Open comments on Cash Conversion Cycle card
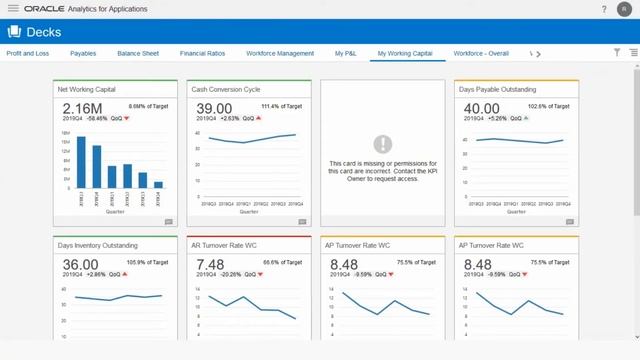The height and width of the screenshot is (360, 640). 302,222
